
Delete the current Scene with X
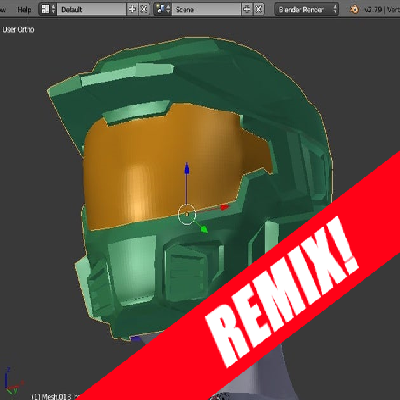pos(259,9)
